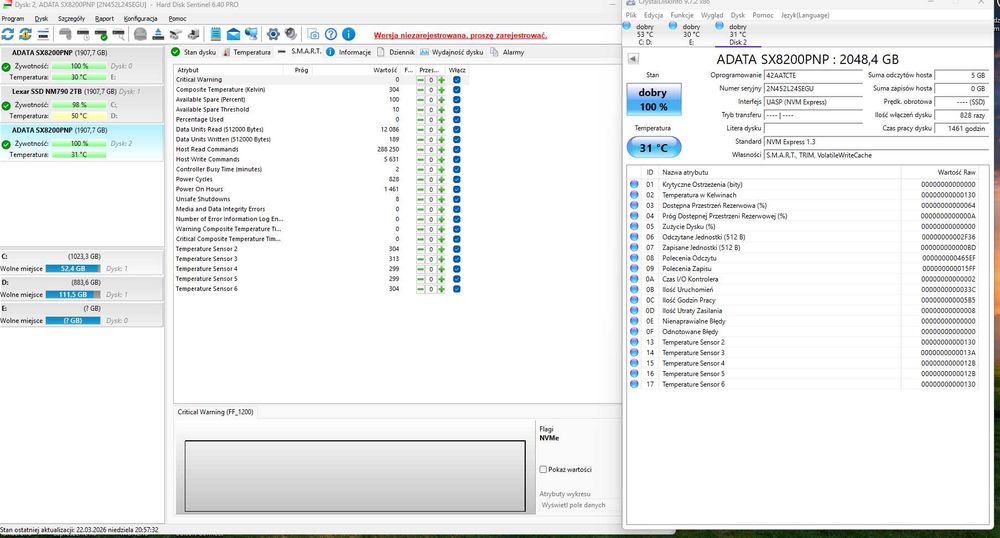This screenshot has height=538, width=1000.
Task: Click the disk test icon with green checkmark
Action: (101, 34)
